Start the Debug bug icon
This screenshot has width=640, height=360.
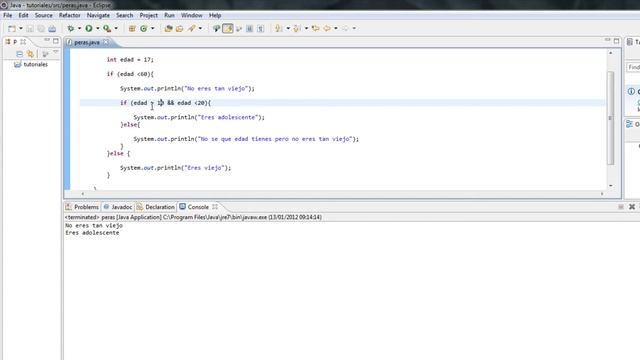pos(71,29)
